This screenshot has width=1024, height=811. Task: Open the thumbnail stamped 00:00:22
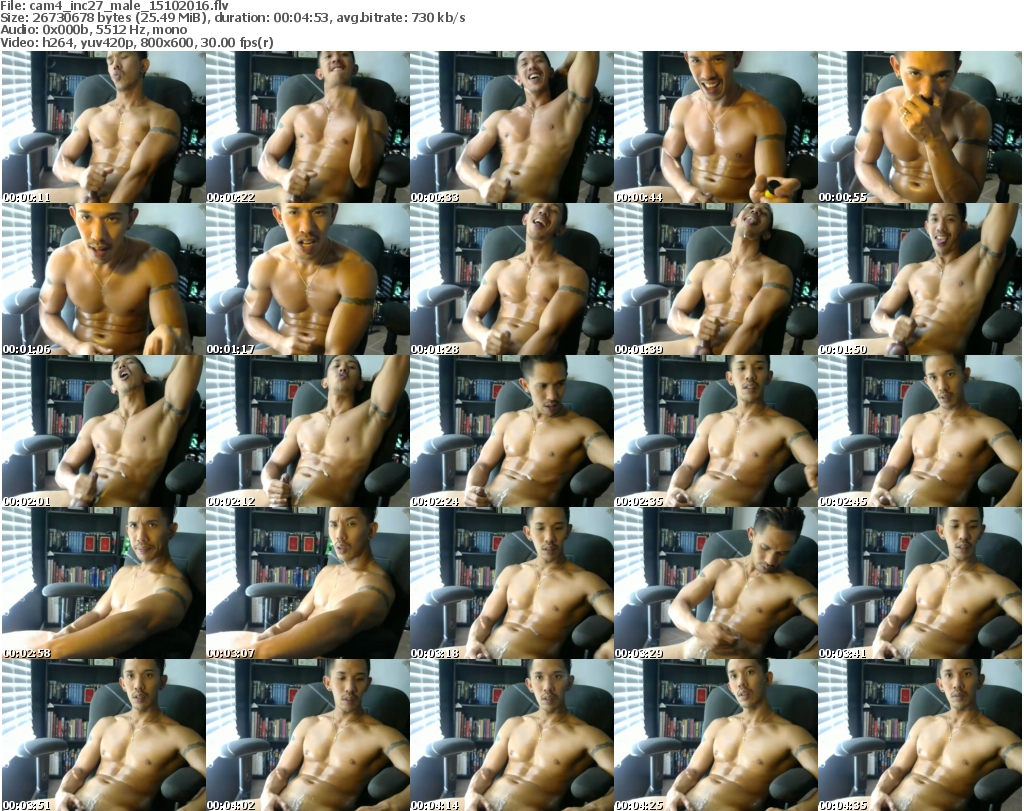308,127
